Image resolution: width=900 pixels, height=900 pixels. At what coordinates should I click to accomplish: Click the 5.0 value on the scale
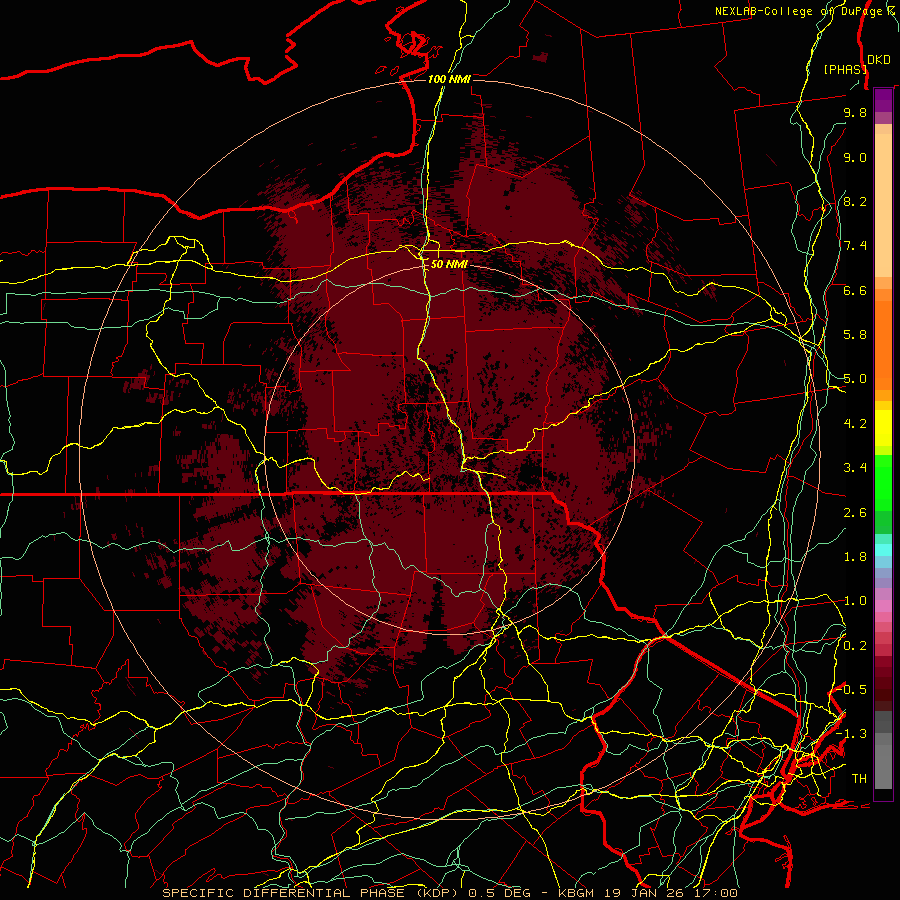[855, 379]
